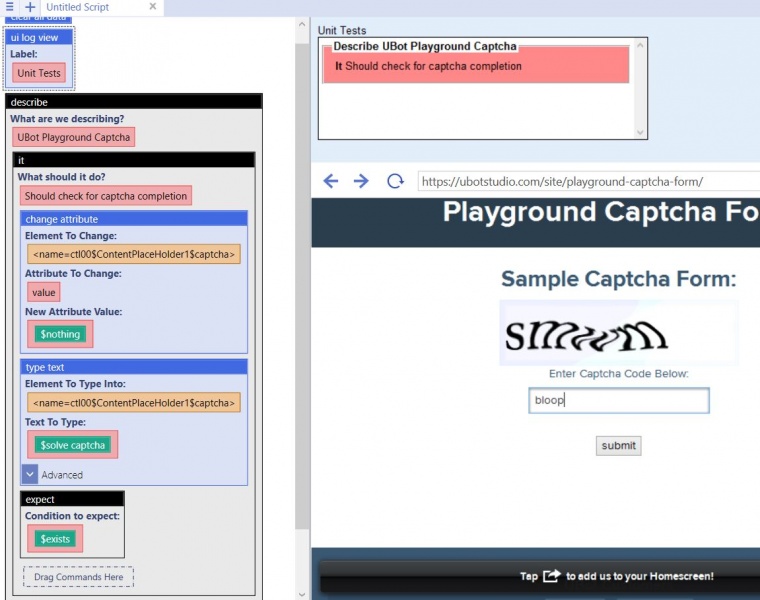The width and height of the screenshot is (760, 600).
Task: Go forward using the browser forward arrow
Action: [x=361, y=181]
